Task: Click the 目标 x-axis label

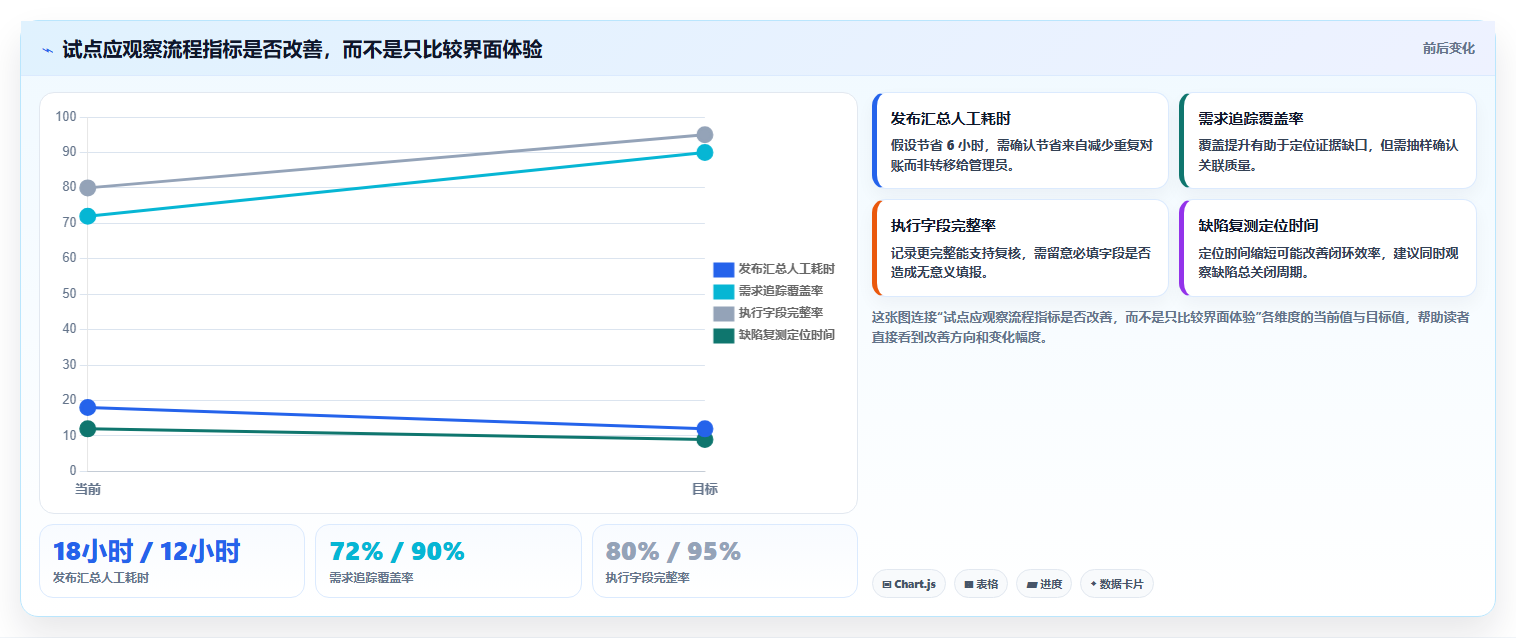Action: tap(705, 489)
